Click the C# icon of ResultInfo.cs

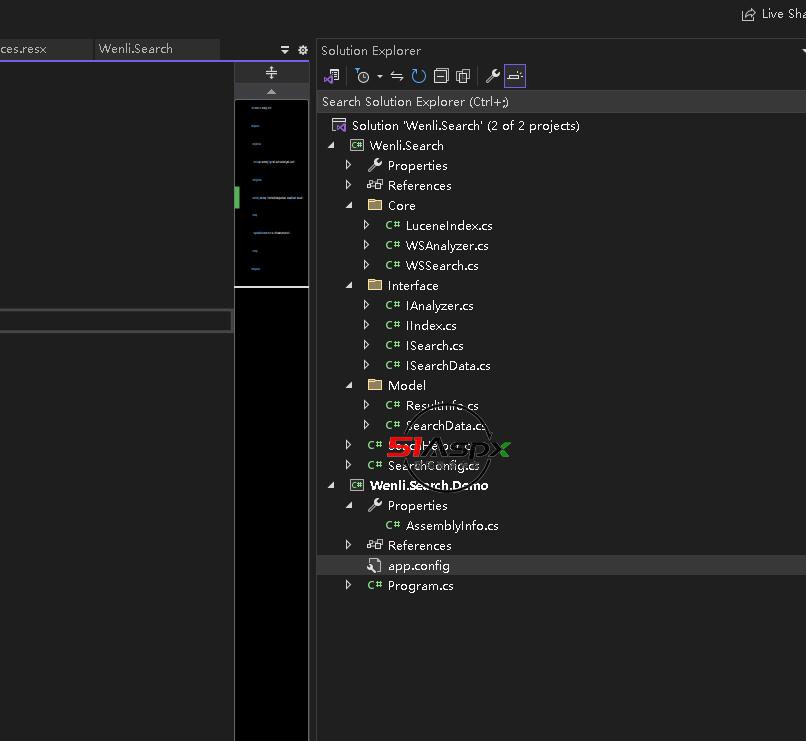pyautogui.click(x=393, y=405)
